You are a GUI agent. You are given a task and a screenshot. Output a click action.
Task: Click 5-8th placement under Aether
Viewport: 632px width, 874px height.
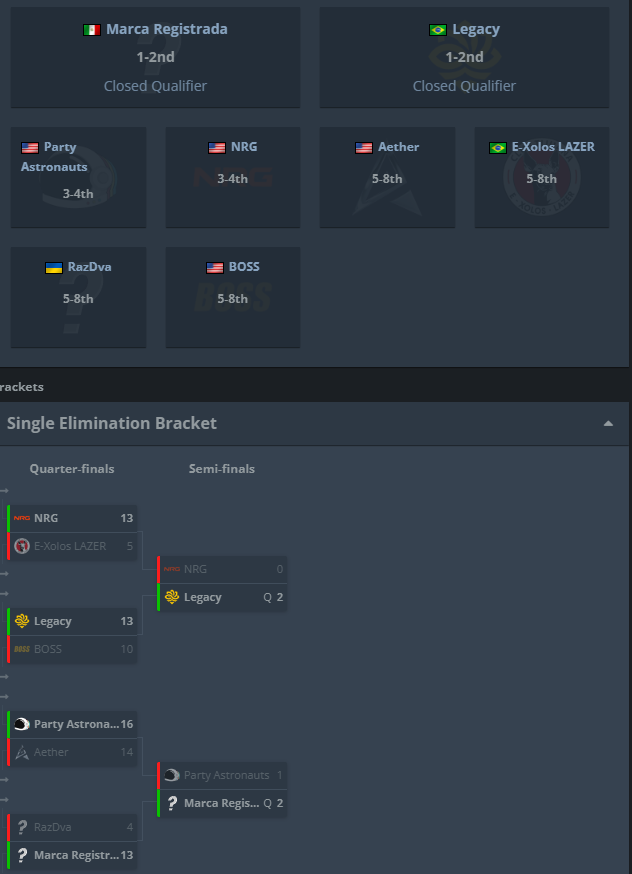tap(387, 179)
